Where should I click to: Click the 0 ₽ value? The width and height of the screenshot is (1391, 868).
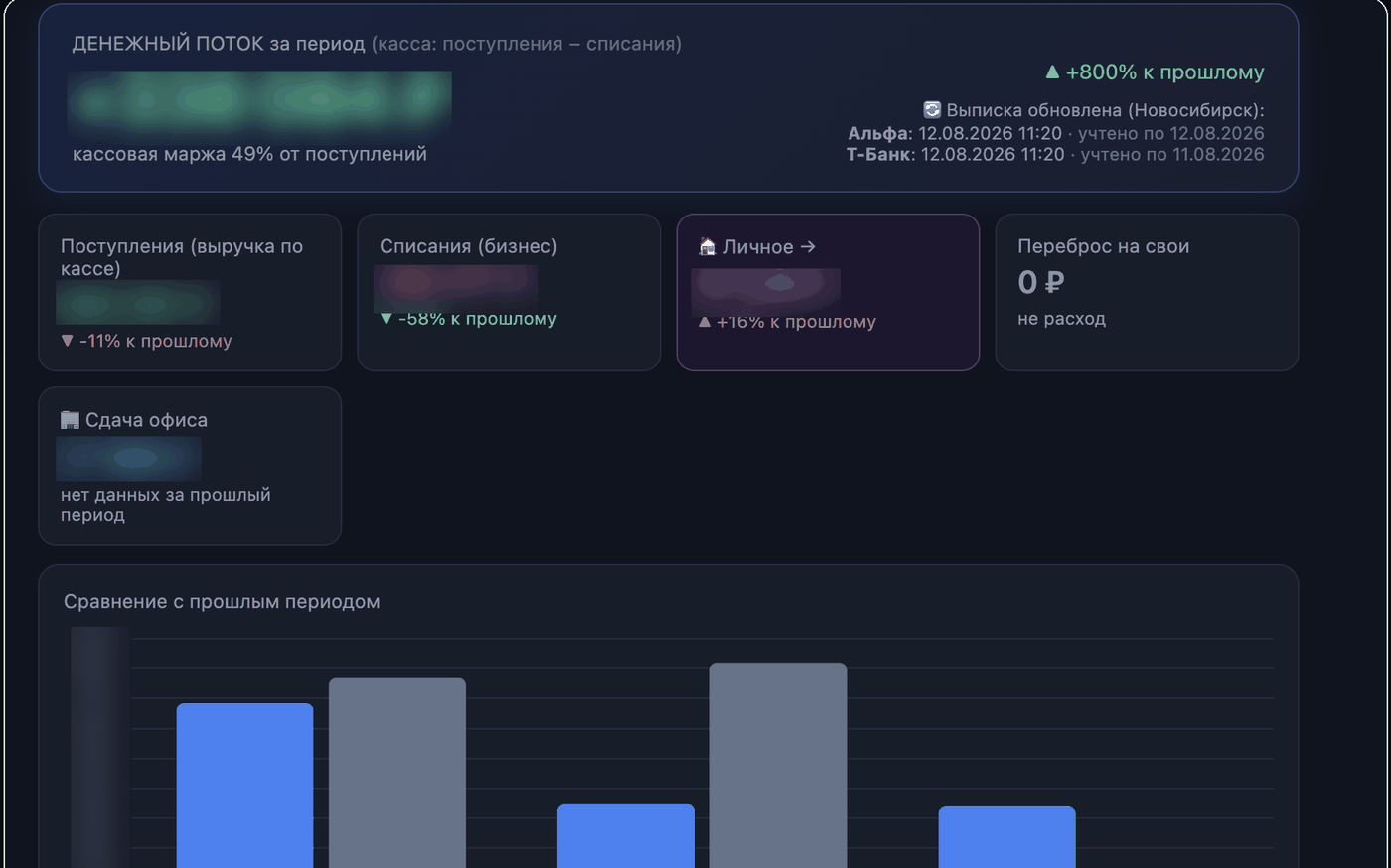pos(1040,283)
